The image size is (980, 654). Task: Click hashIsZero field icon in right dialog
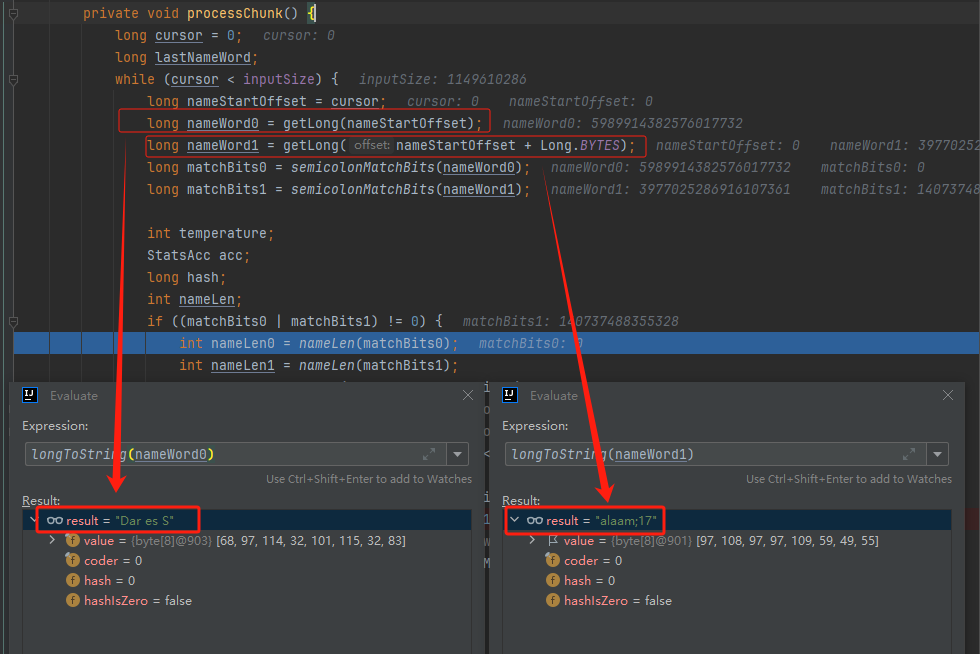(552, 600)
